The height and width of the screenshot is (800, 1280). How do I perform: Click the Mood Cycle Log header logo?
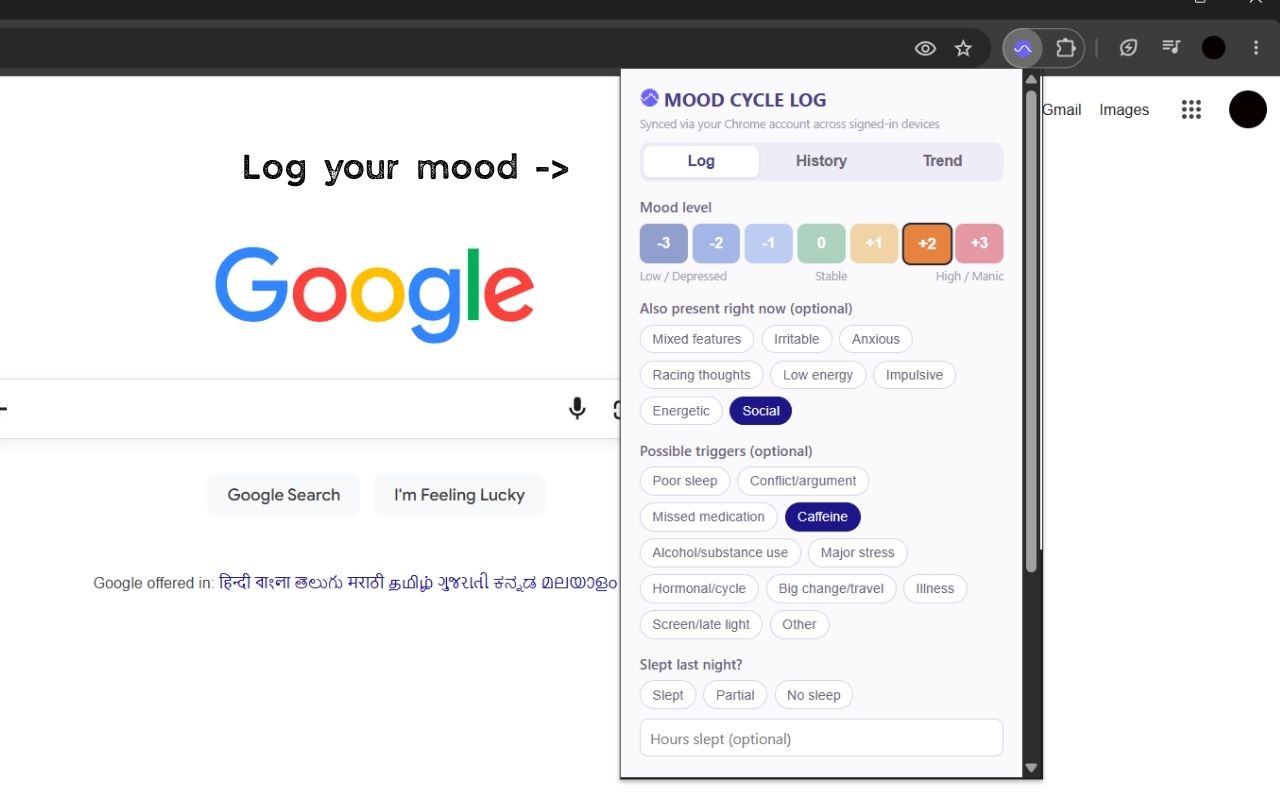(x=650, y=98)
